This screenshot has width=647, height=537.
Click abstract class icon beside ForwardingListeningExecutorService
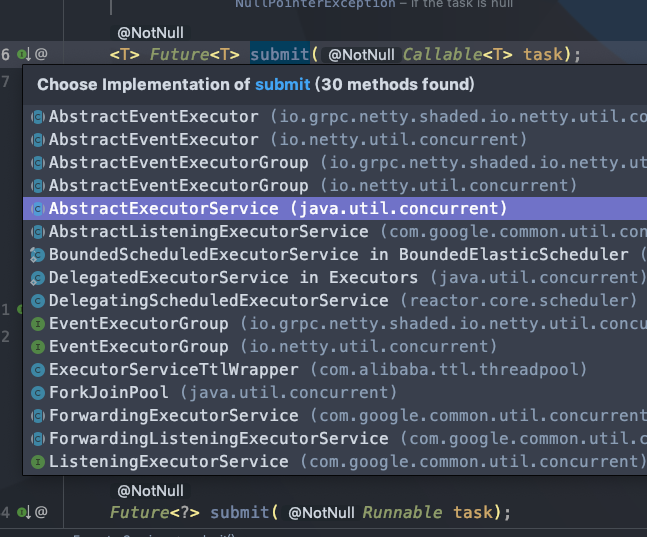[38, 439]
